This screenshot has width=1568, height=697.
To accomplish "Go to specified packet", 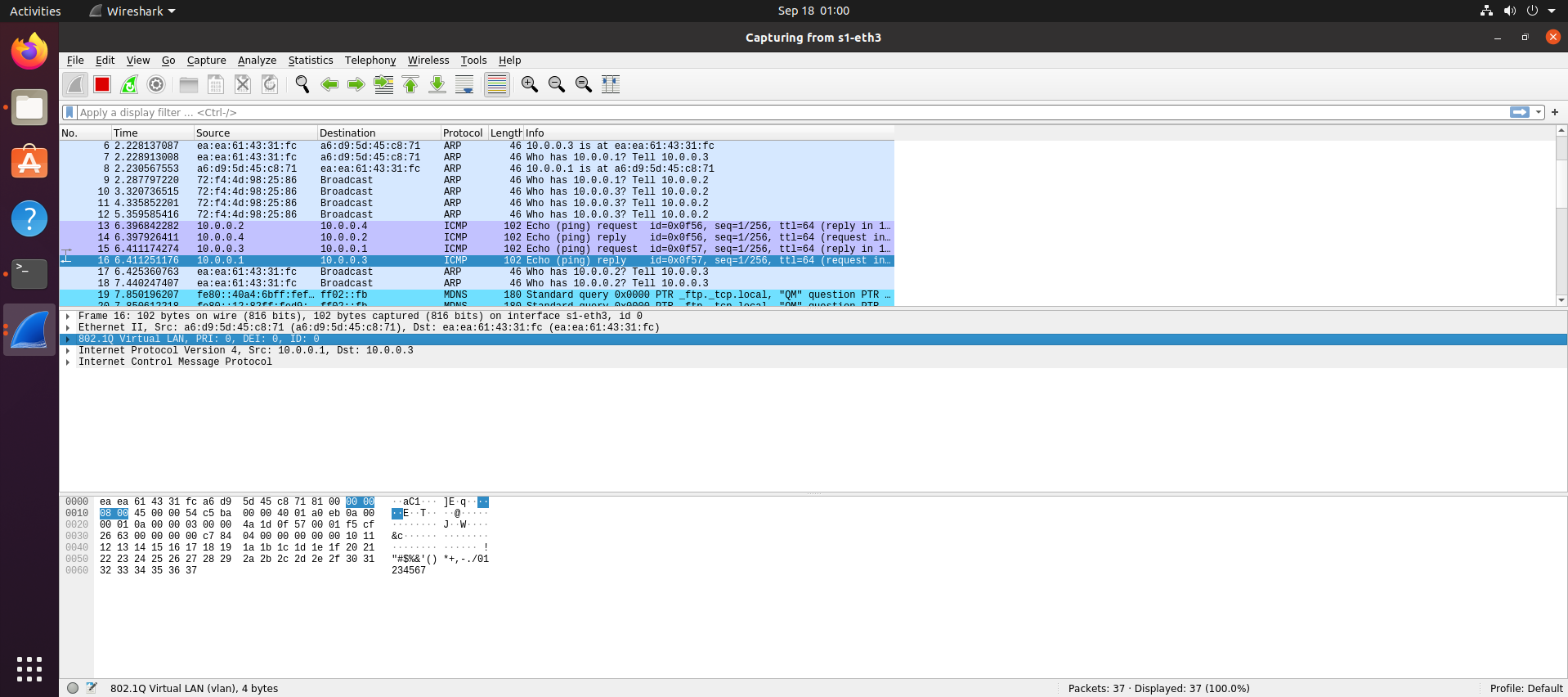I will click(383, 84).
